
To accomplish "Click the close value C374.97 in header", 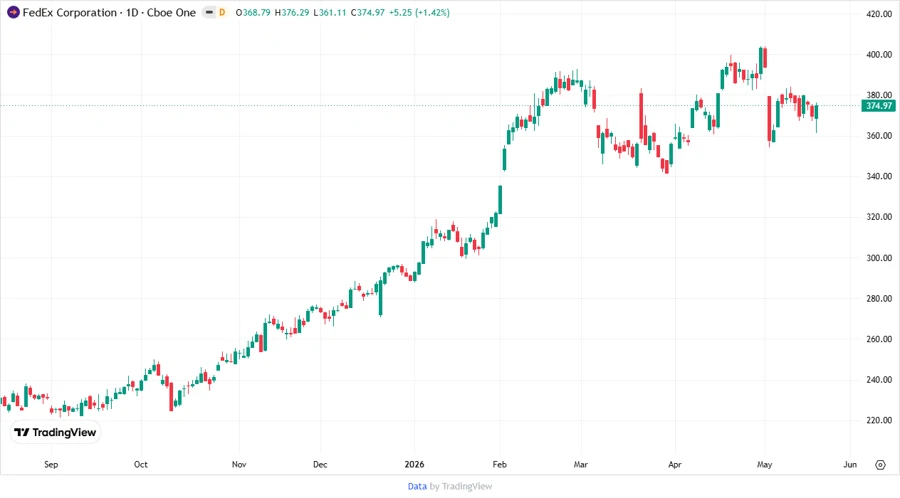I will 368,12.
